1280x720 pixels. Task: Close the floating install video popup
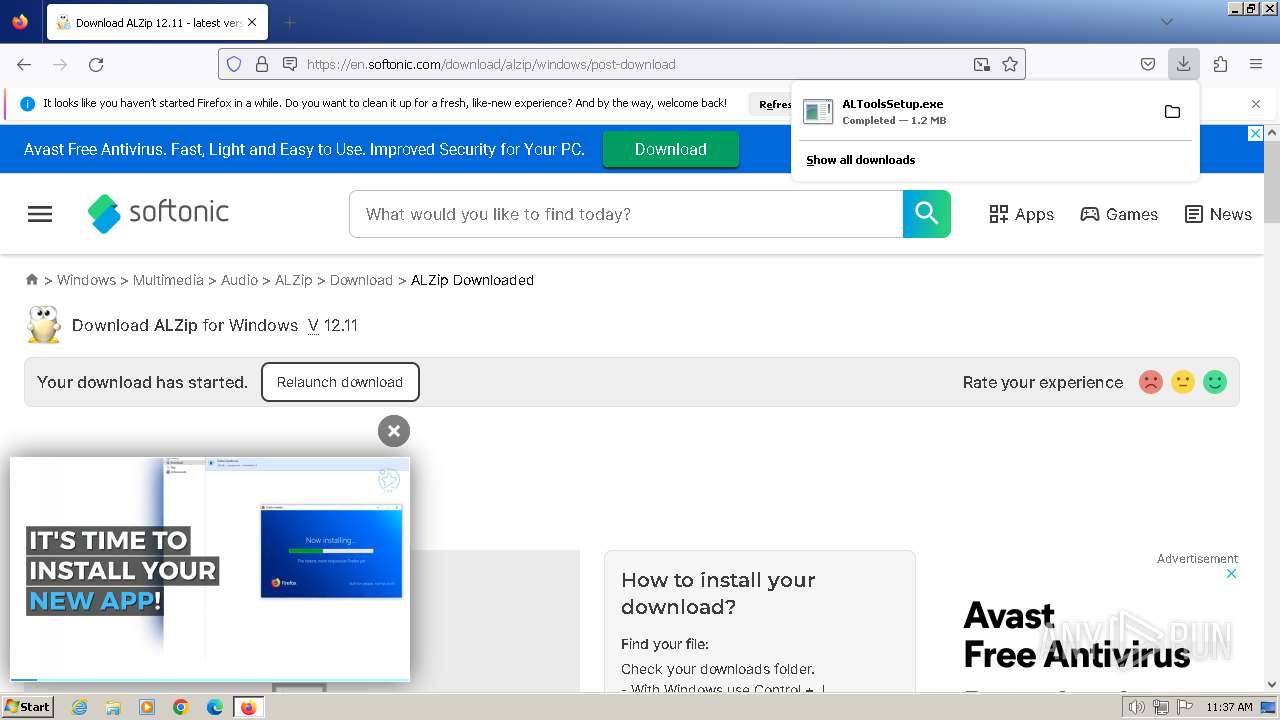coord(394,431)
